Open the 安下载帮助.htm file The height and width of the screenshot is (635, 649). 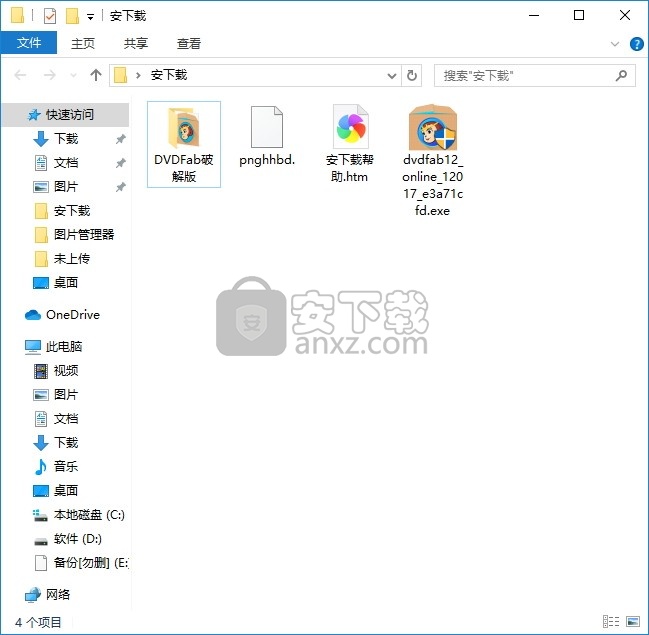click(x=350, y=144)
